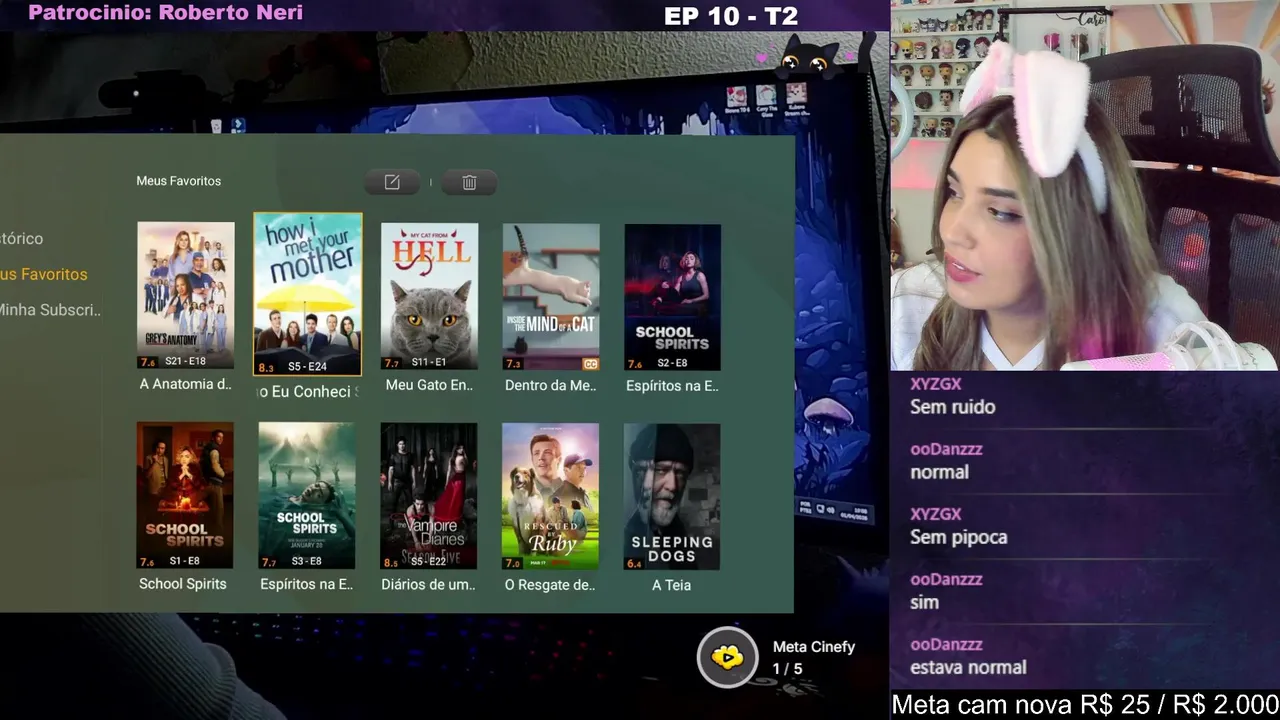Open Grey's Anatomy poster thumbnail
1280x720 pixels.
point(186,296)
